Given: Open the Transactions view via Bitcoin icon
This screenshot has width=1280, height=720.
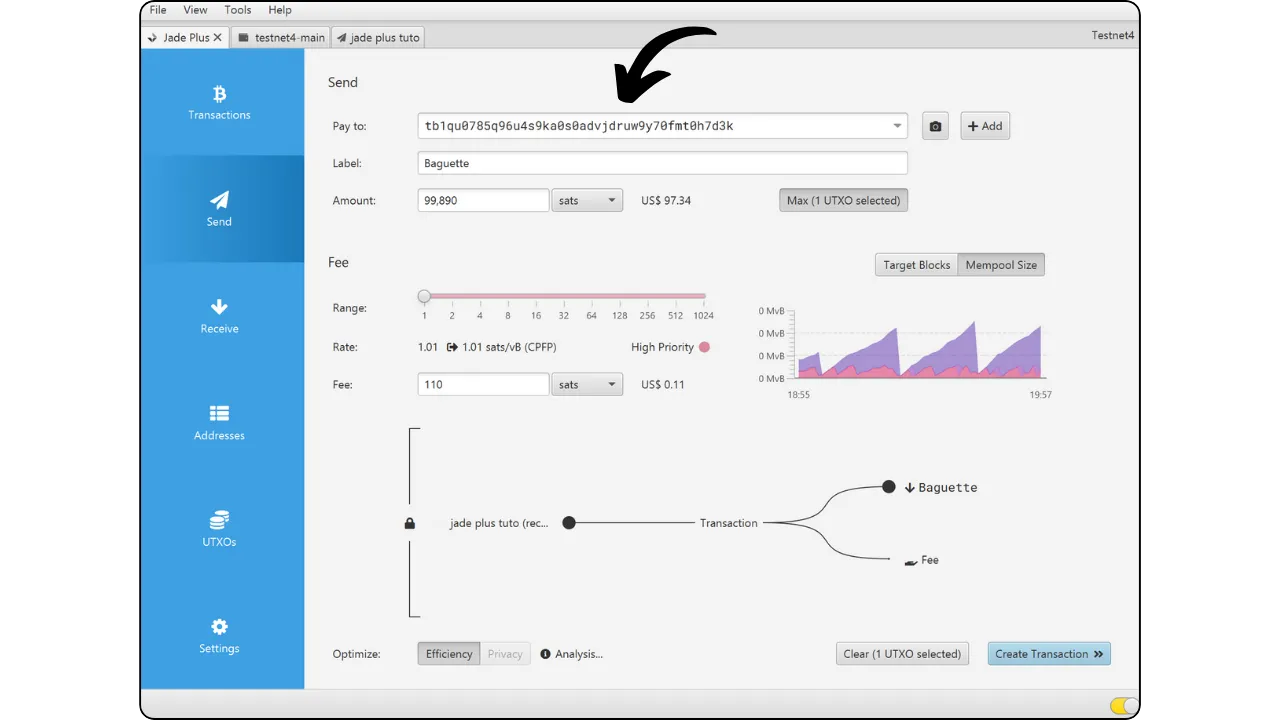Looking at the screenshot, I should 219,95.
